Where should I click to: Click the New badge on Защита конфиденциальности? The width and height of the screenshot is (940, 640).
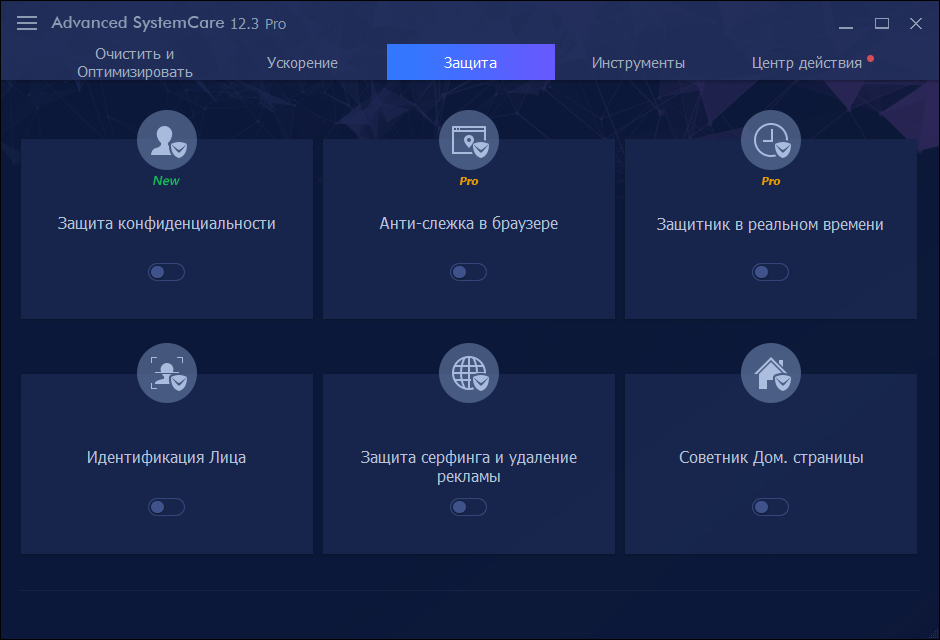(166, 181)
